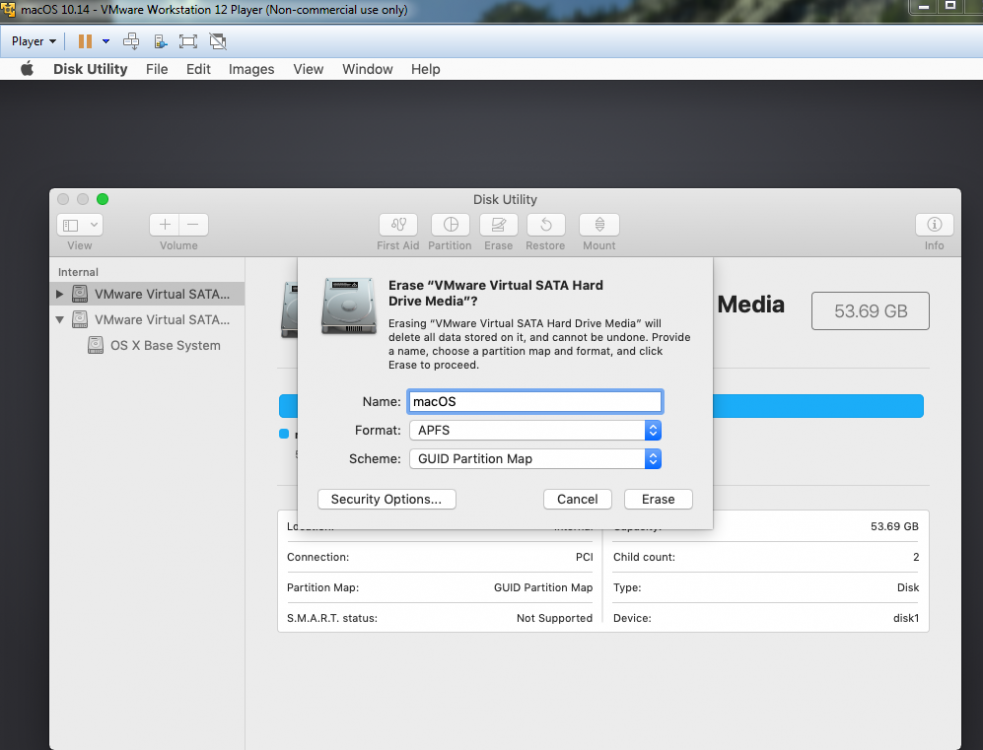This screenshot has height=750, width=983.
Task: Expand the first VMware Virtual SATA disk
Action: tap(60, 293)
